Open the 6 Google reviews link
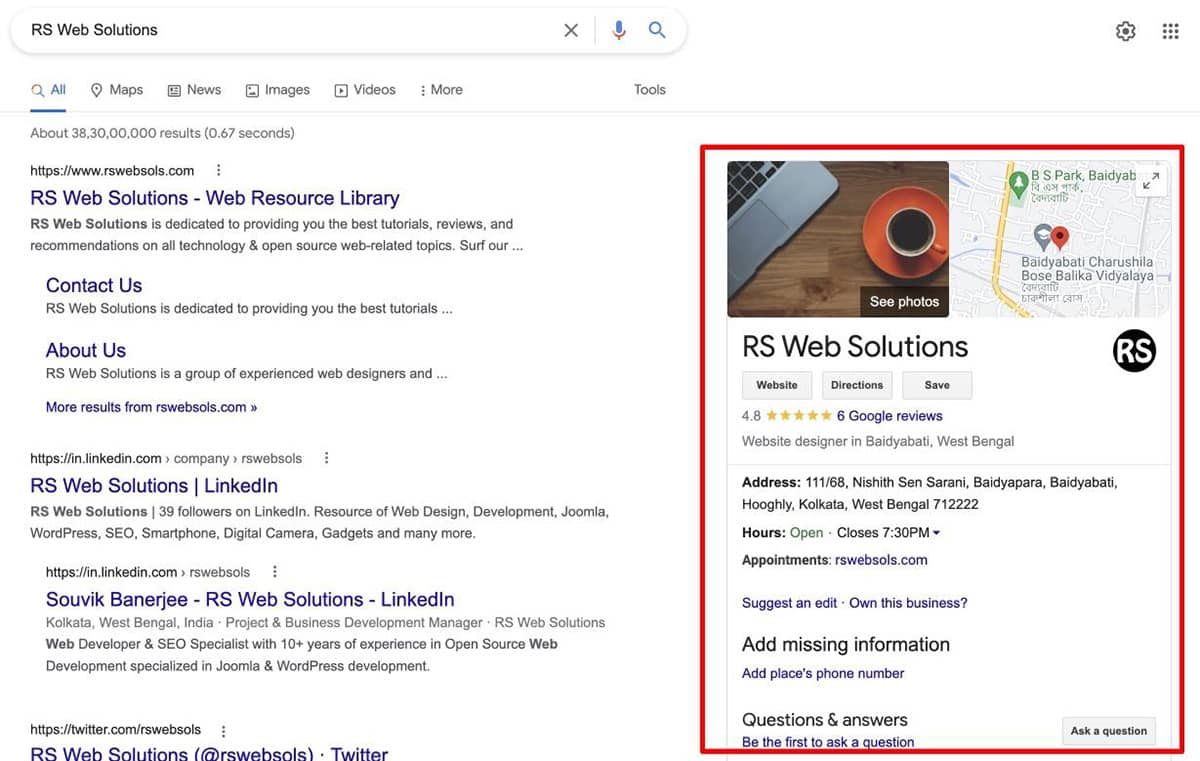Viewport: 1200px width, 761px height. coord(889,416)
